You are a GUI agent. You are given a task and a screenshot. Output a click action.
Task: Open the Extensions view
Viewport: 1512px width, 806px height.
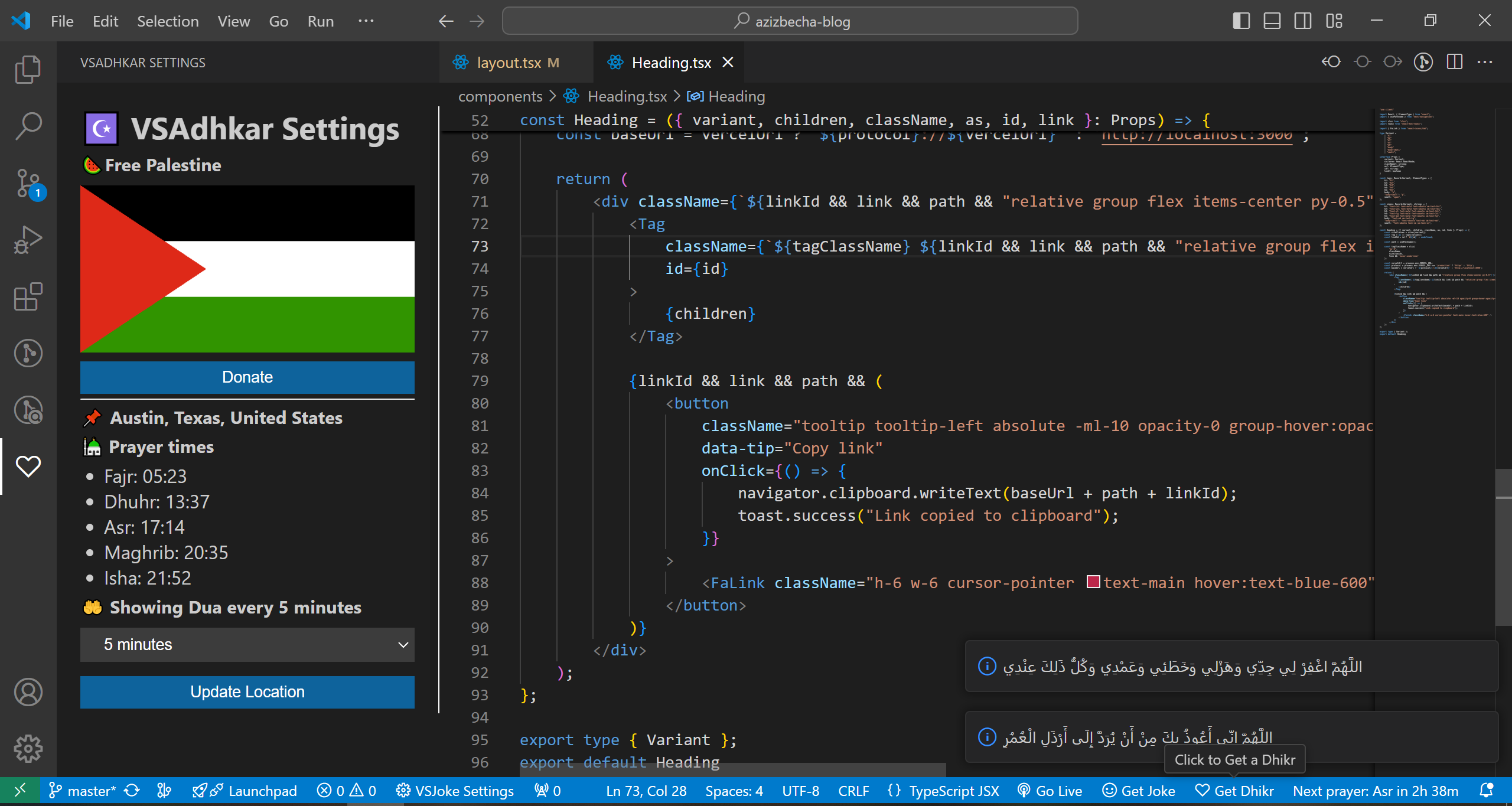point(28,296)
